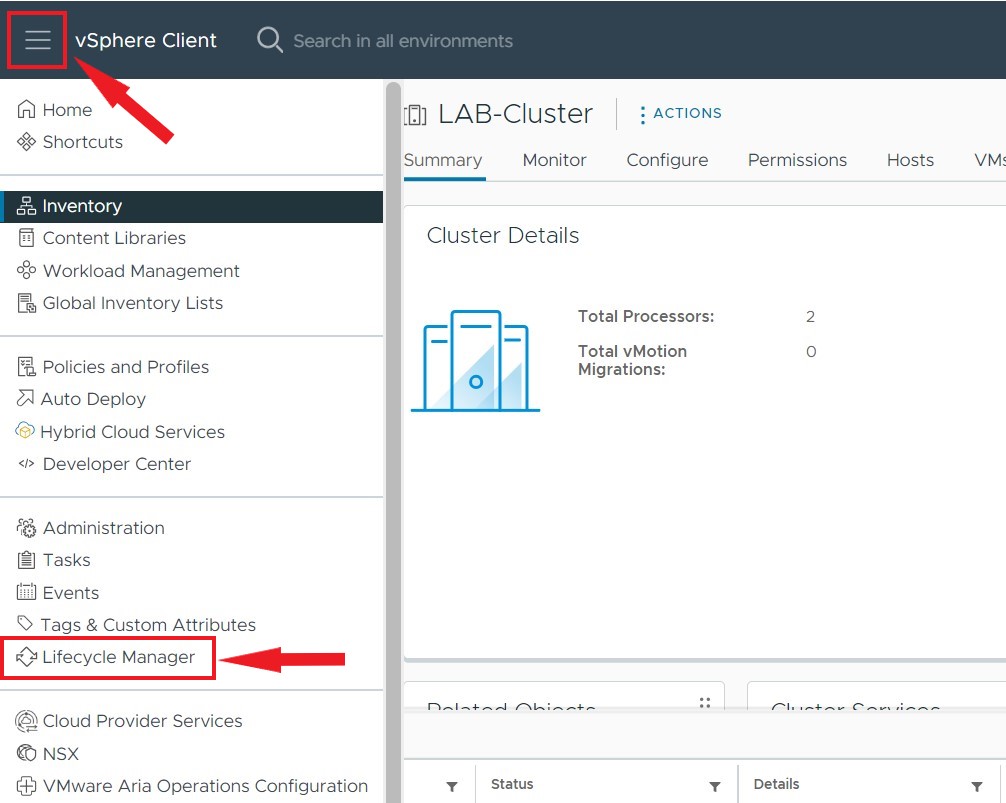Click the Status column filter icon
Image resolution: width=1006 pixels, height=803 pixels.
[x=715, y=786]
